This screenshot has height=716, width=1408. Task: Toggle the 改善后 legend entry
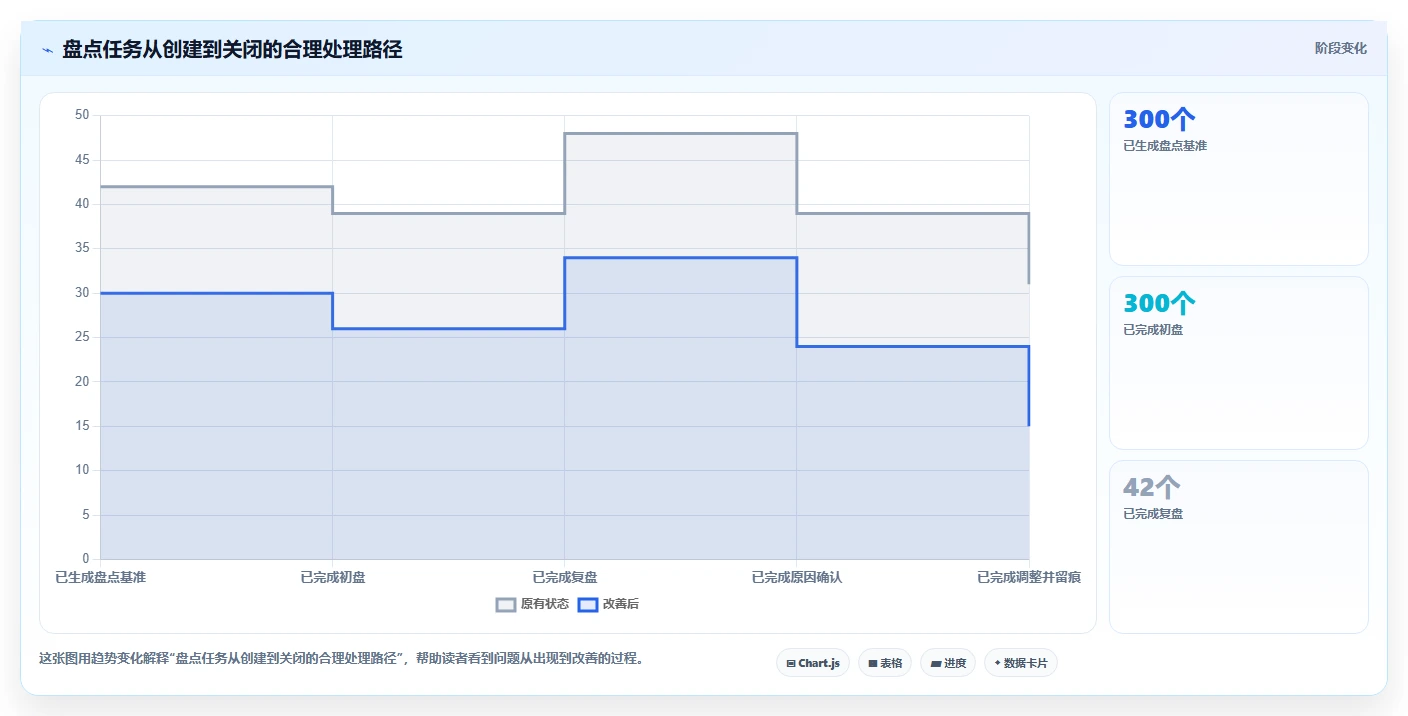pos(609,604)
